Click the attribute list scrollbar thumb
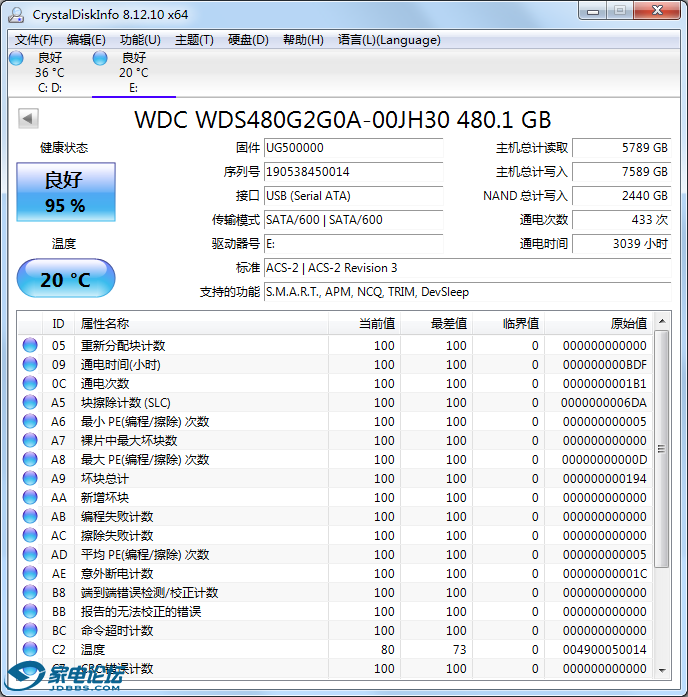The image size is (688, 697). [x=662, y=449]
